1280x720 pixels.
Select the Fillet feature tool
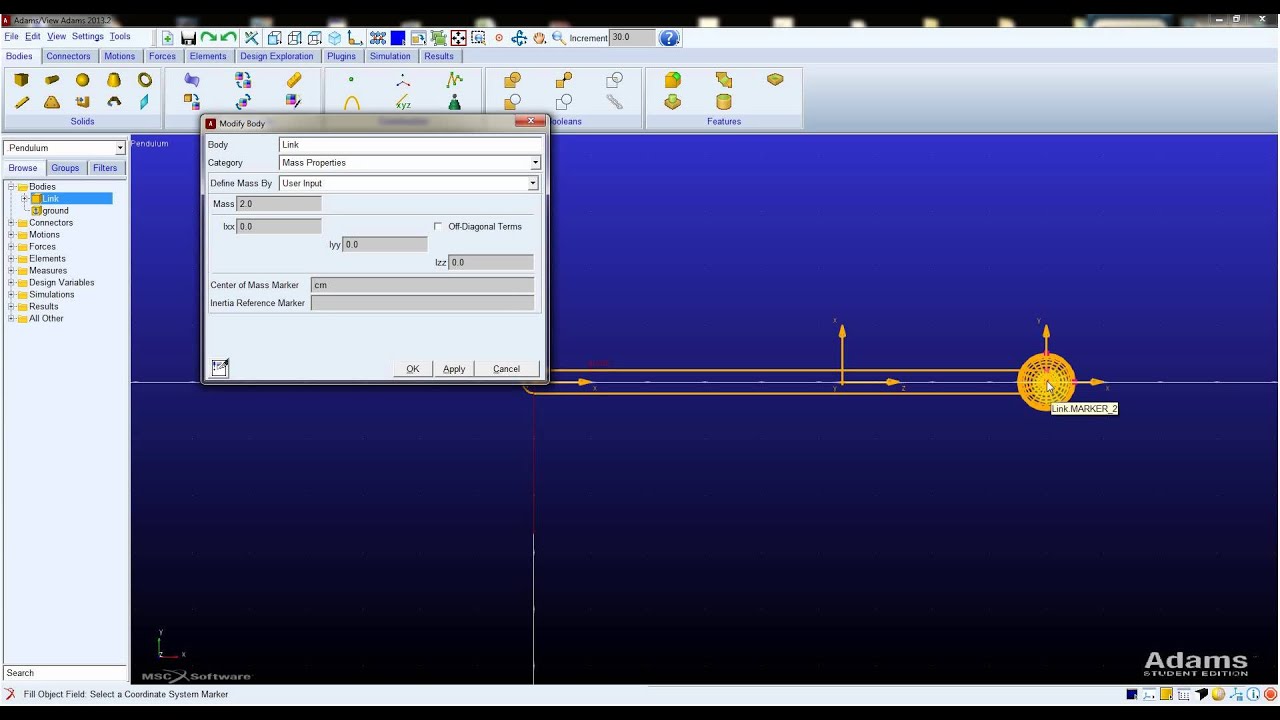click(x=673, y=80)
